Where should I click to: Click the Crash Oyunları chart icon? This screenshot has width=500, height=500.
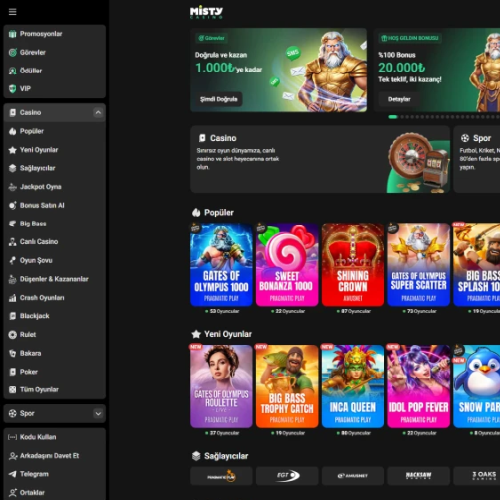click(12, 298)
